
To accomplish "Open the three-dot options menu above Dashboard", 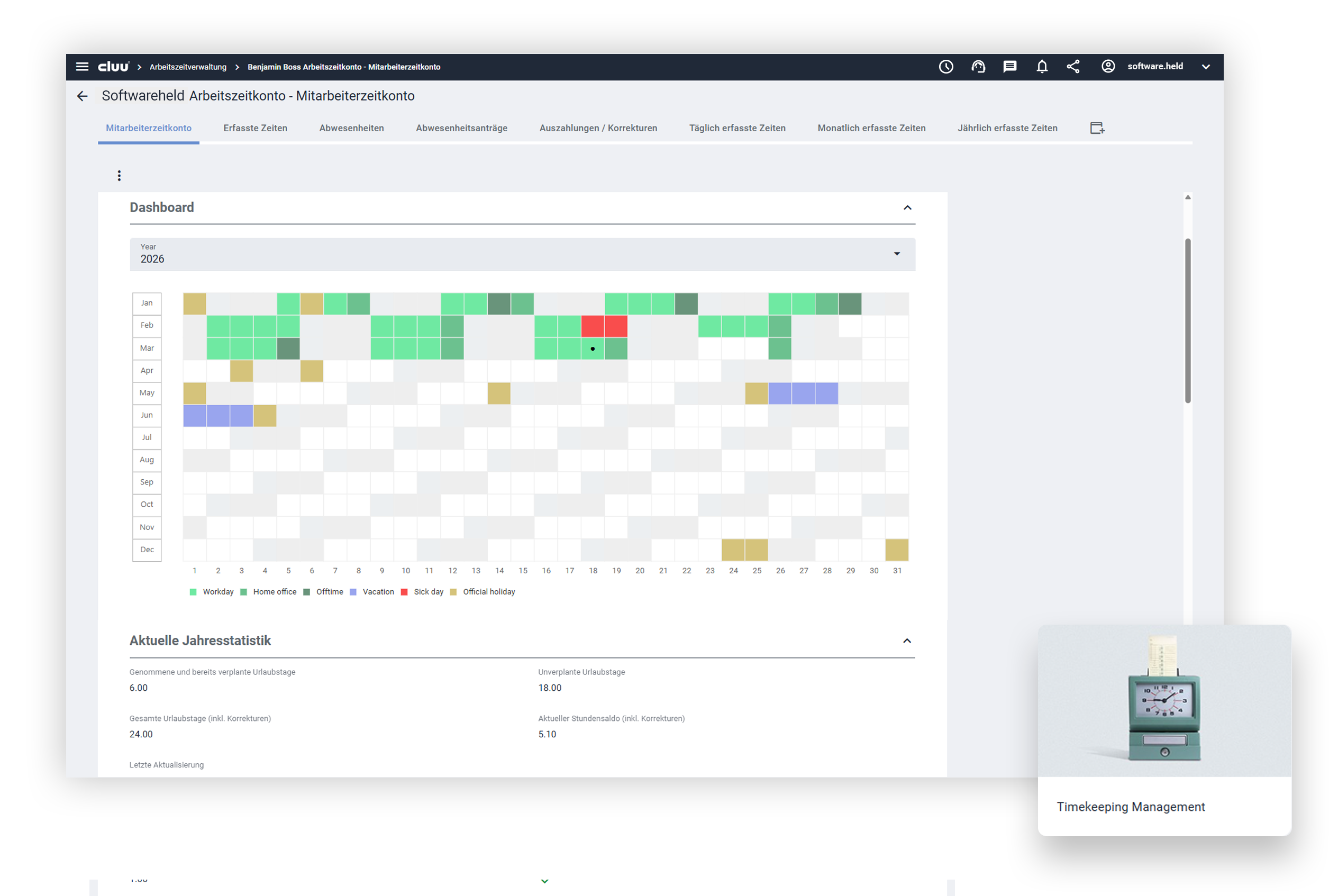I will (x=119, y=176).
